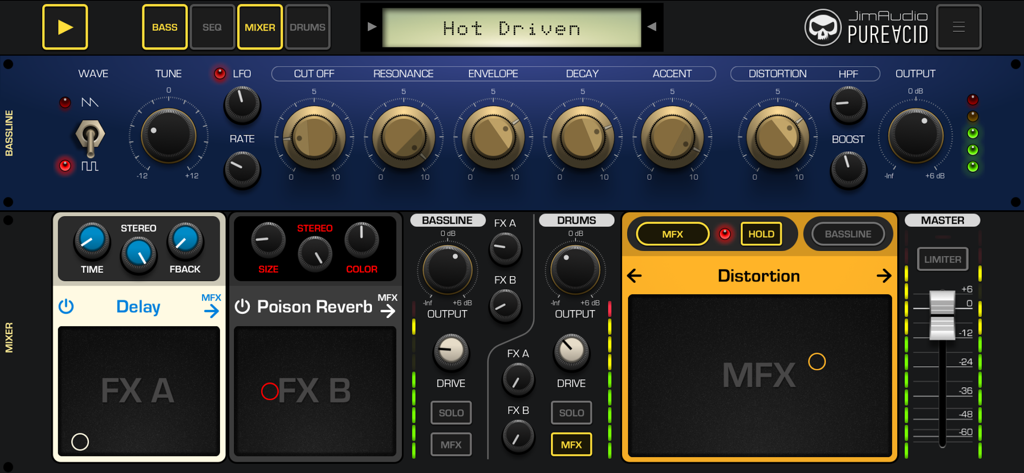This screenshot has height=473, width=1024.
Task: Click the Bassline FX B send knob
Action: coord(505,305)
